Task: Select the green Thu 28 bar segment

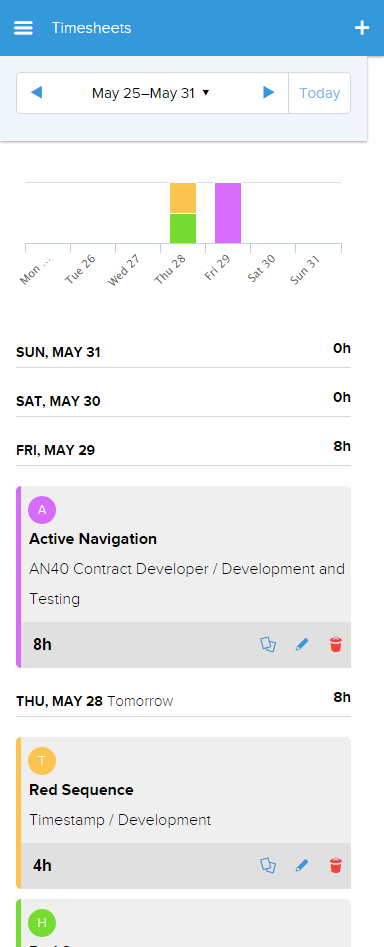Action: pyautogui.click(x=183, y=228)
